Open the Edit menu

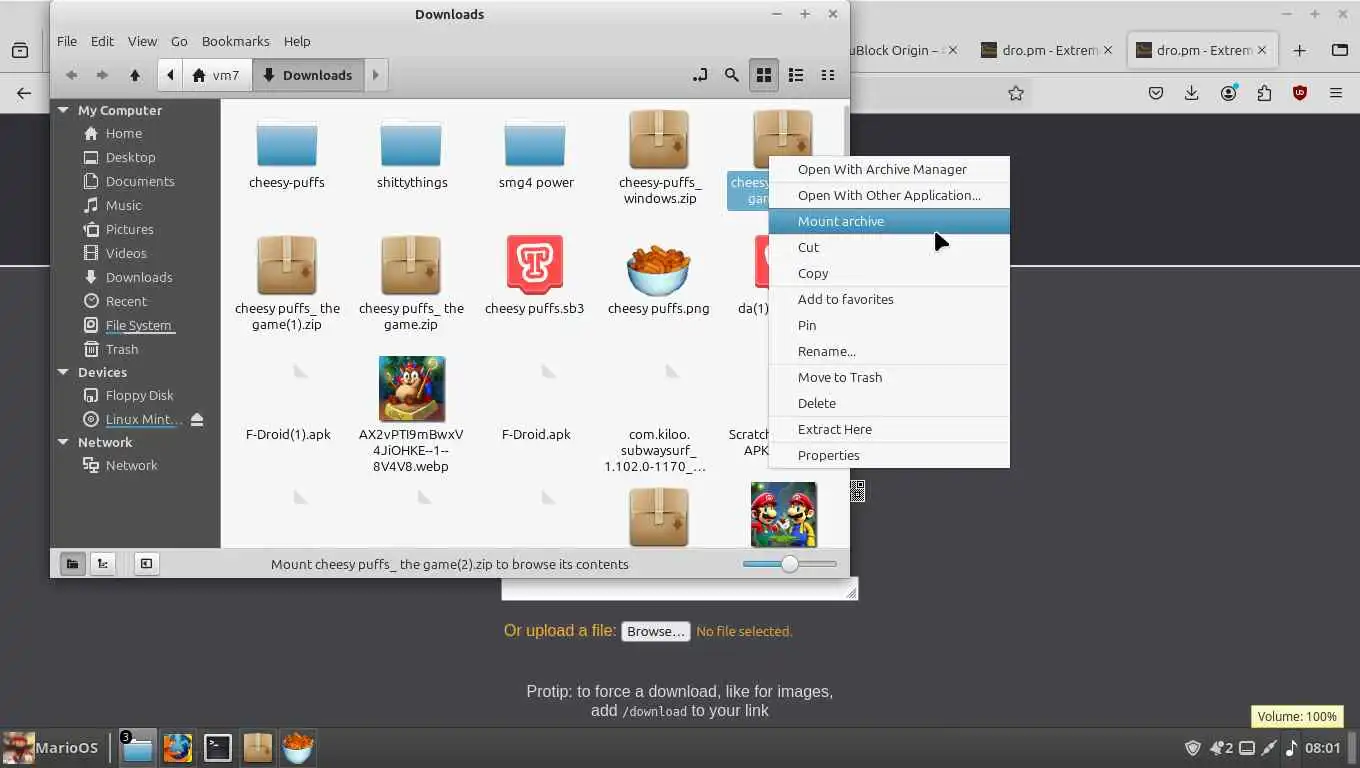coord(102,41)
